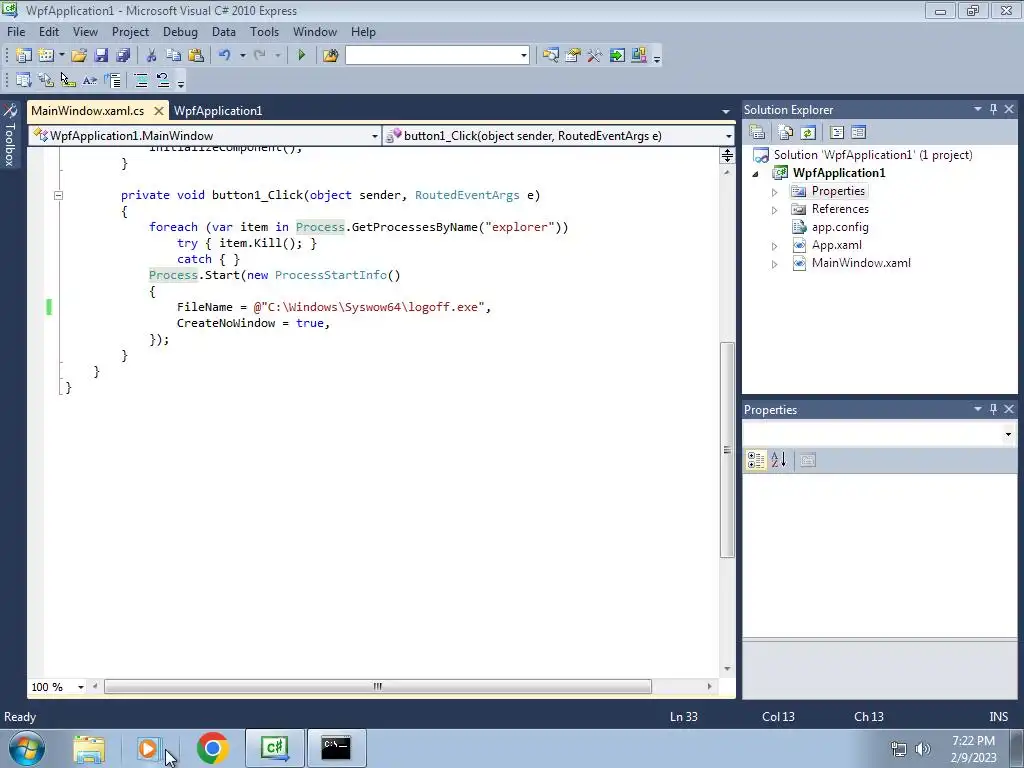Screen dimensions: 1024x768
Task: Open the active documents list dropdown arrow
Action: (x=726, y=112)
